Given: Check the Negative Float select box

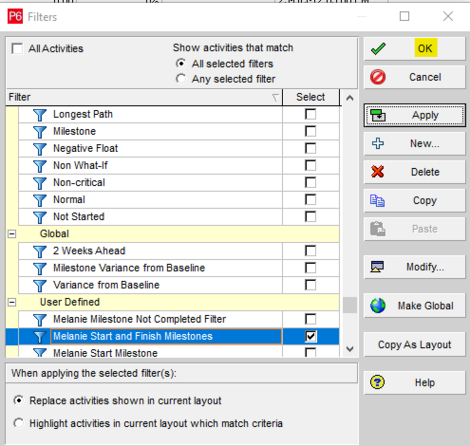Looking at the screenshot, I should click(x=310, y=148).
